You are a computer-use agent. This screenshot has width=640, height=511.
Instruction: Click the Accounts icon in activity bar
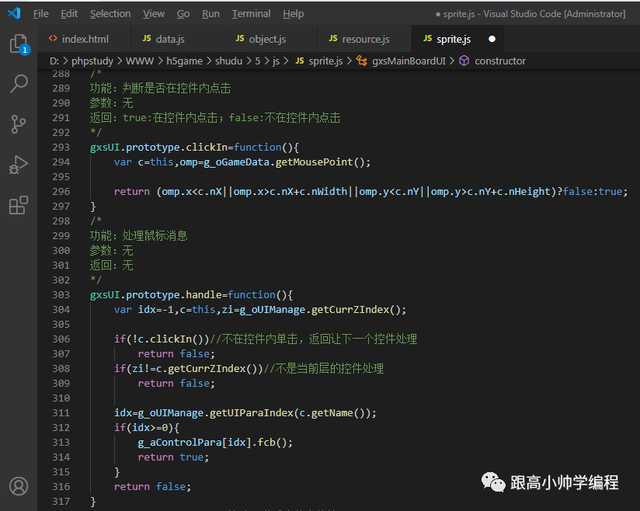pyautogui.click(x=19, y=487)
